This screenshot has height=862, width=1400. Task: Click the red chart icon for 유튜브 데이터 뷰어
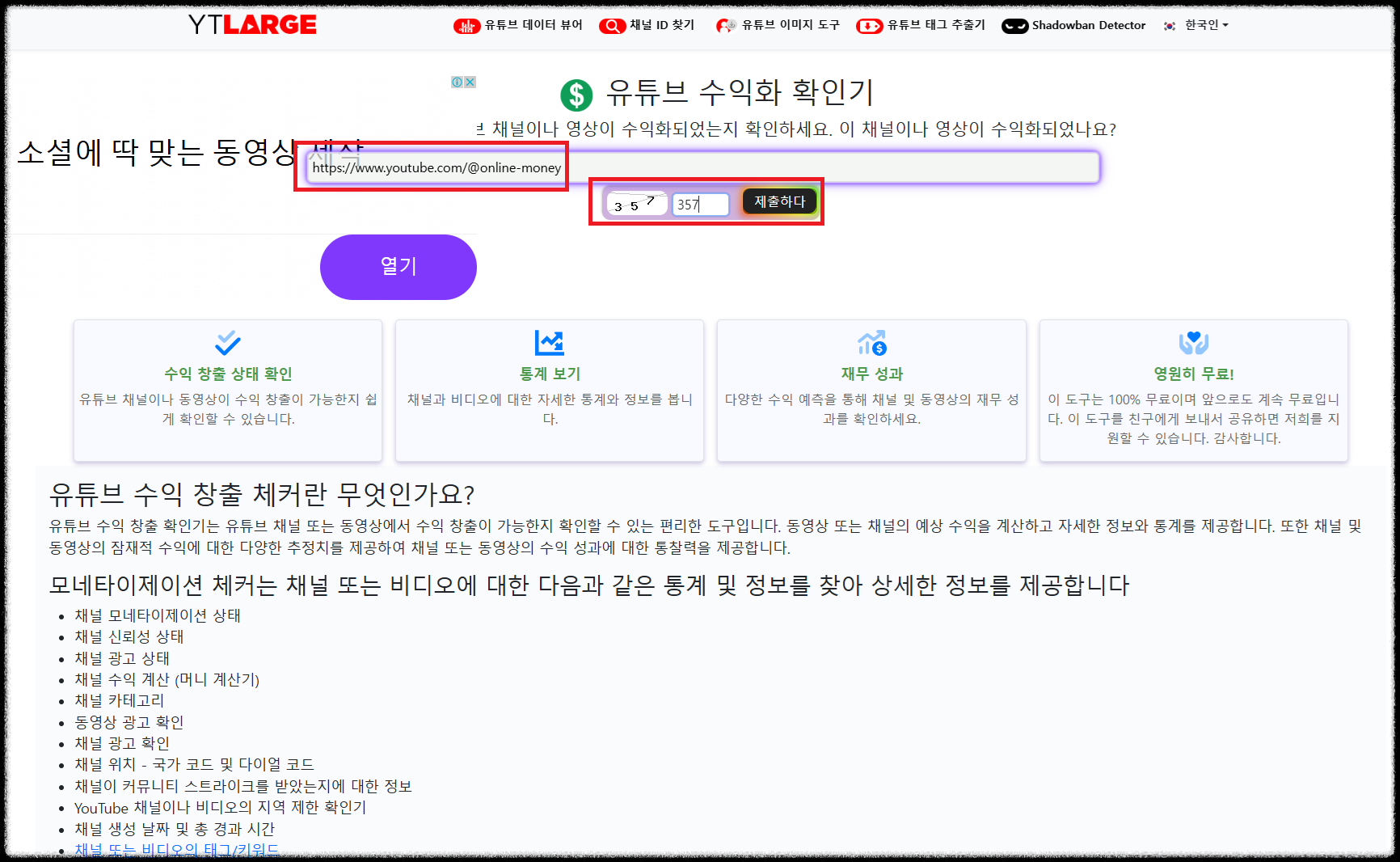(467, 26)
